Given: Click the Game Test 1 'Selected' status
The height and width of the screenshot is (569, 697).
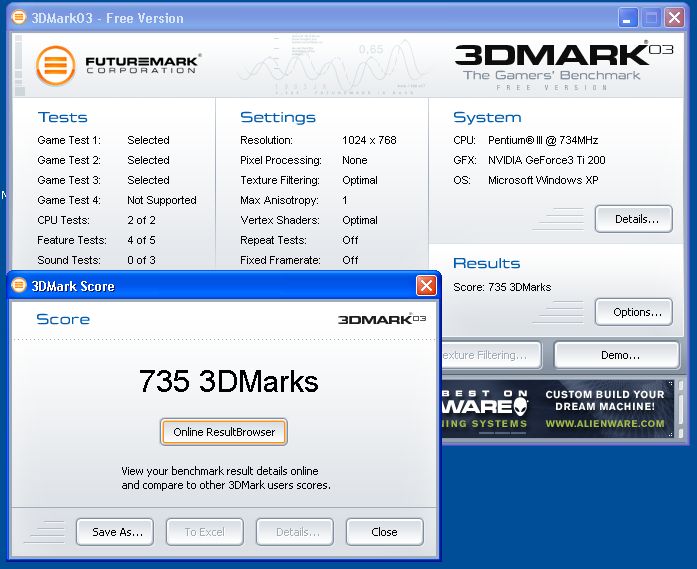Looking at the screenshot, I should point(148,140).
